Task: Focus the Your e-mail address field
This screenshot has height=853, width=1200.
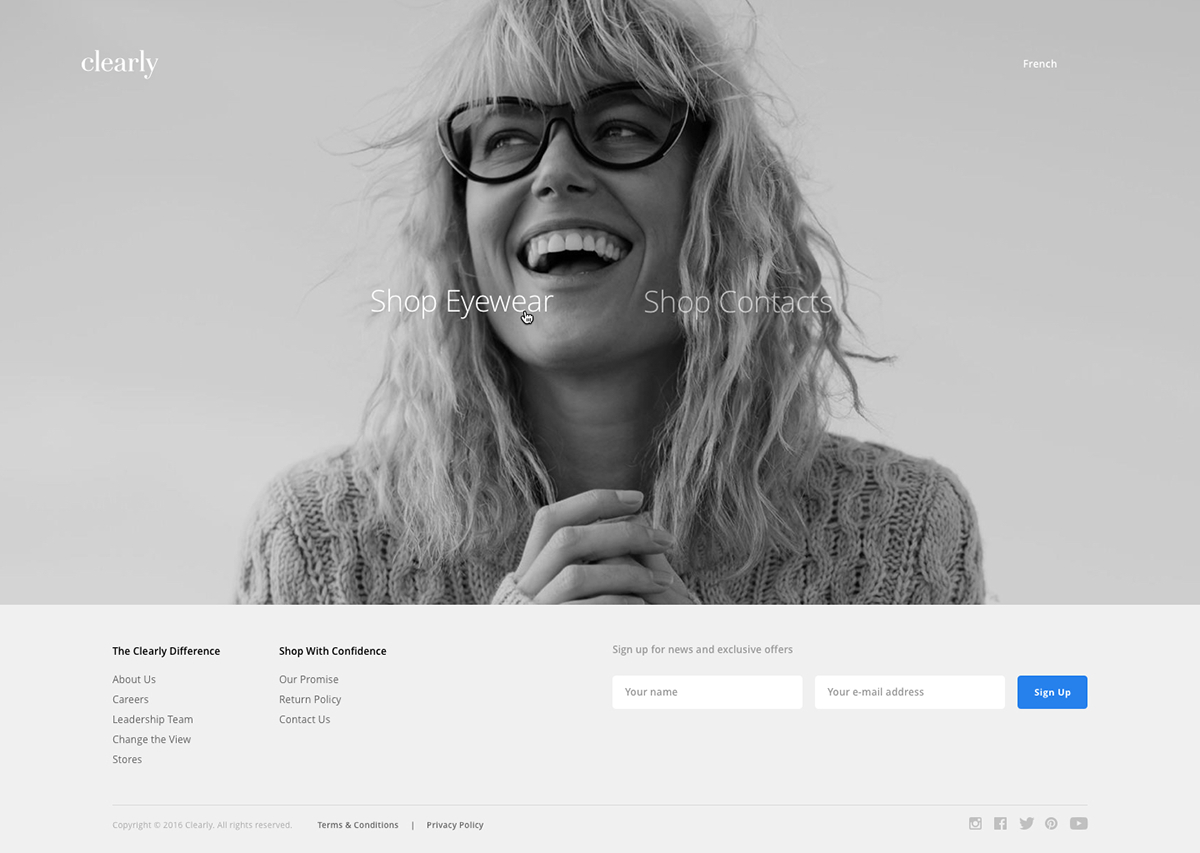Action: [909, 692]
